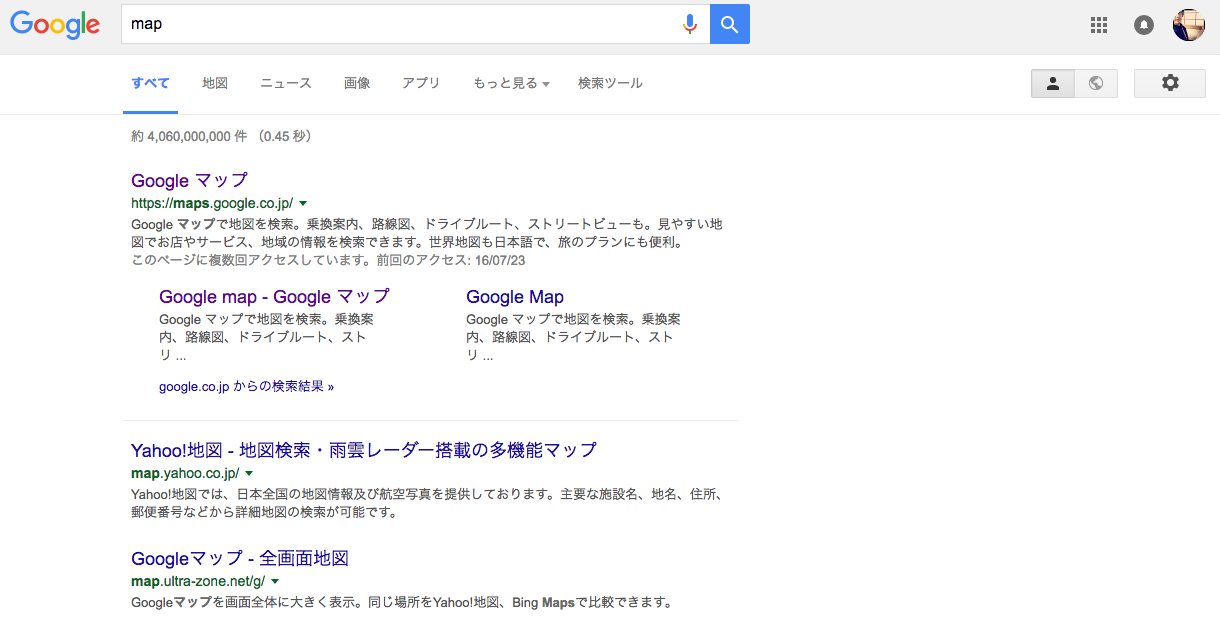Start voice search with microphone icon

[690, 24]
